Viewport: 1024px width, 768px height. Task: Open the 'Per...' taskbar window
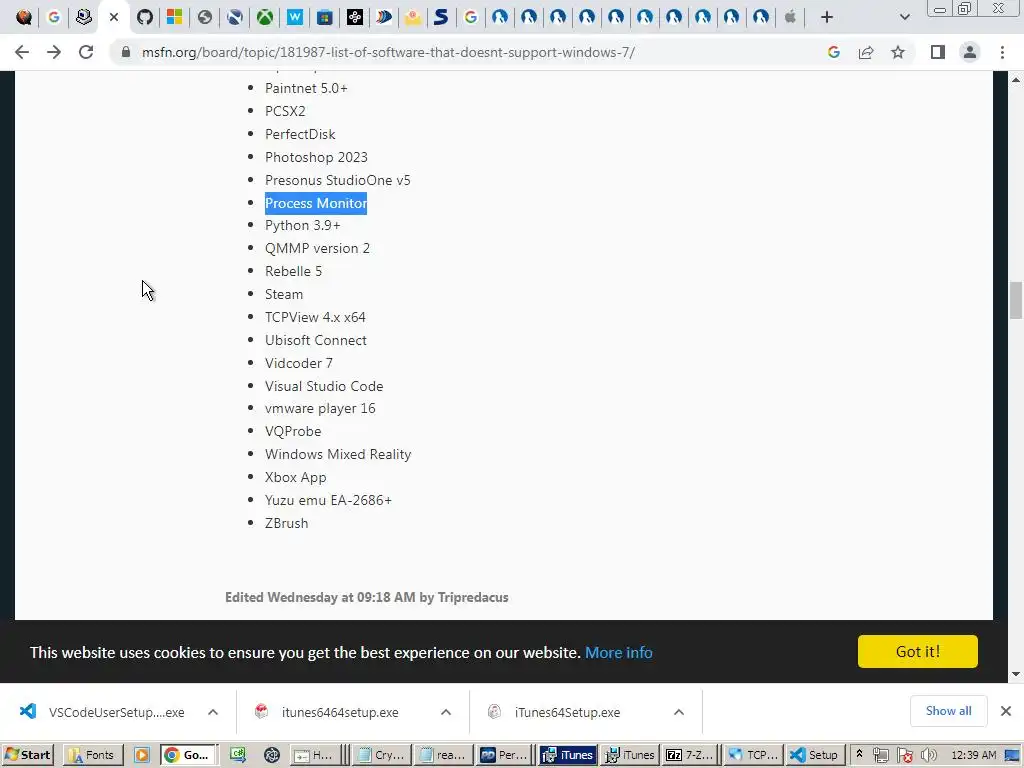pyautogui.click(x=504, y=755)
